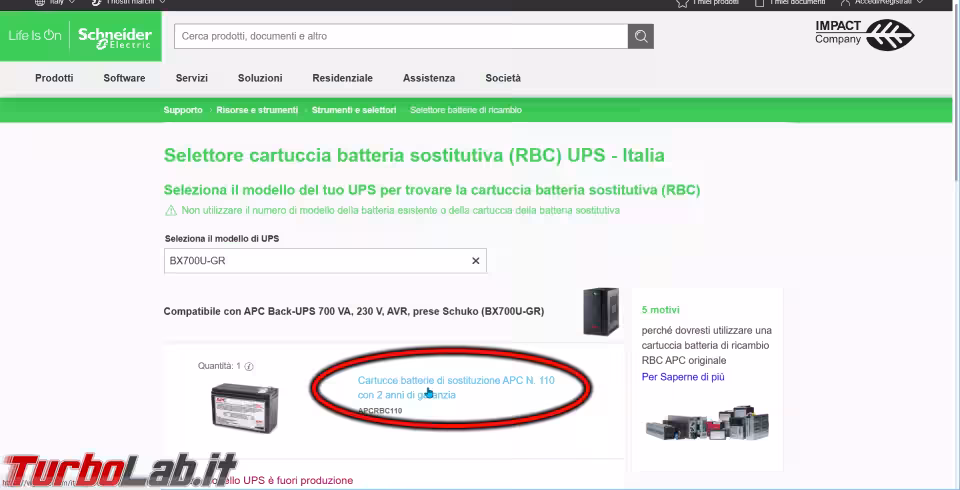Viewport: 960px width, 490px height.
Task: Click the Supporto breadcrumb link
Action: (x=183, y=110)
